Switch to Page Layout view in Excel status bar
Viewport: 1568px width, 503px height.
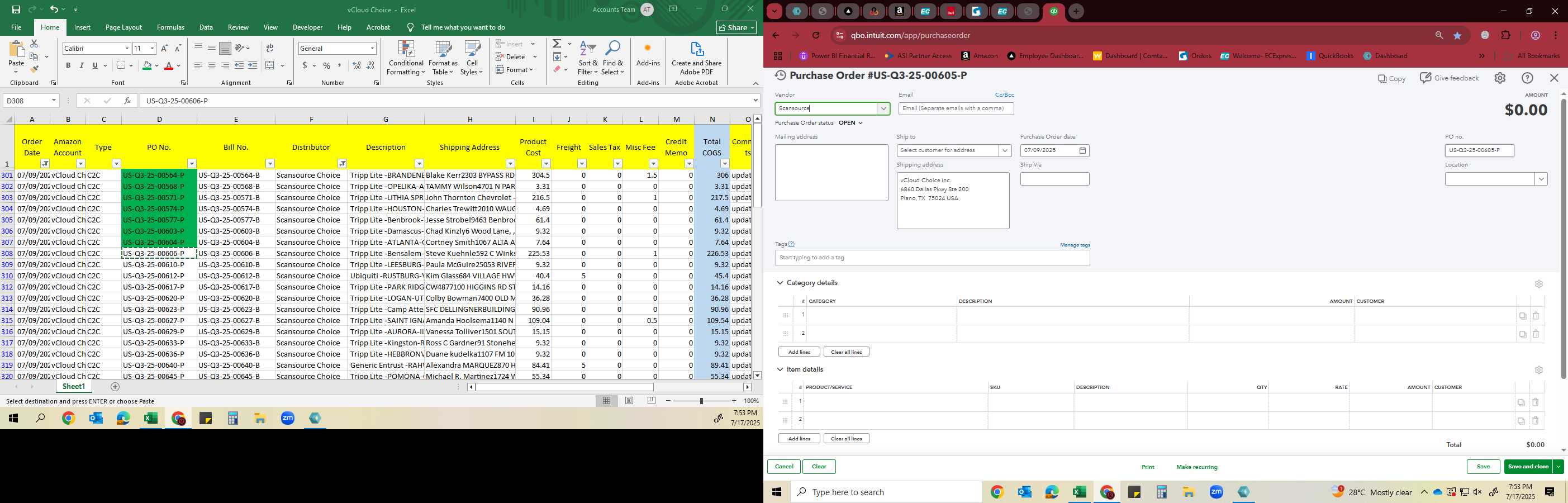coord(629,401)
